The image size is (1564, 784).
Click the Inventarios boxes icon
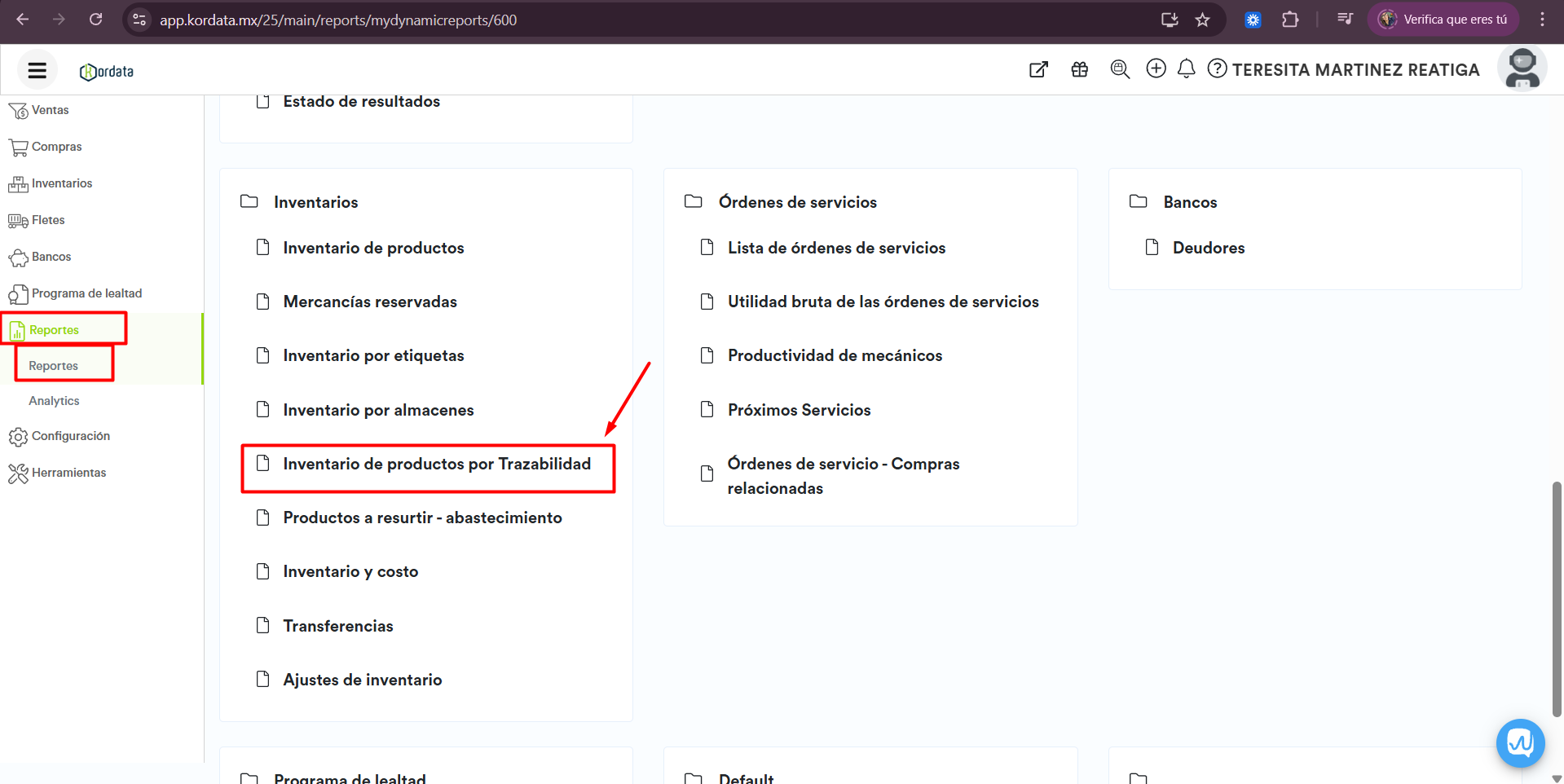18,183
